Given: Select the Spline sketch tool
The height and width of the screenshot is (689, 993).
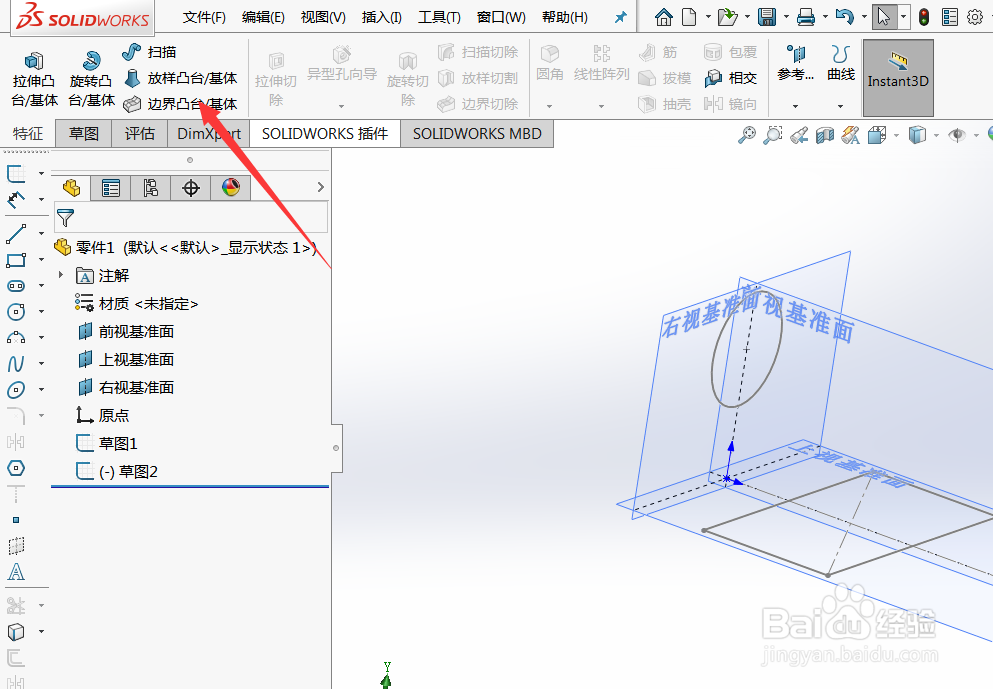Looking at the screenshot, I should tap(16, 363).
